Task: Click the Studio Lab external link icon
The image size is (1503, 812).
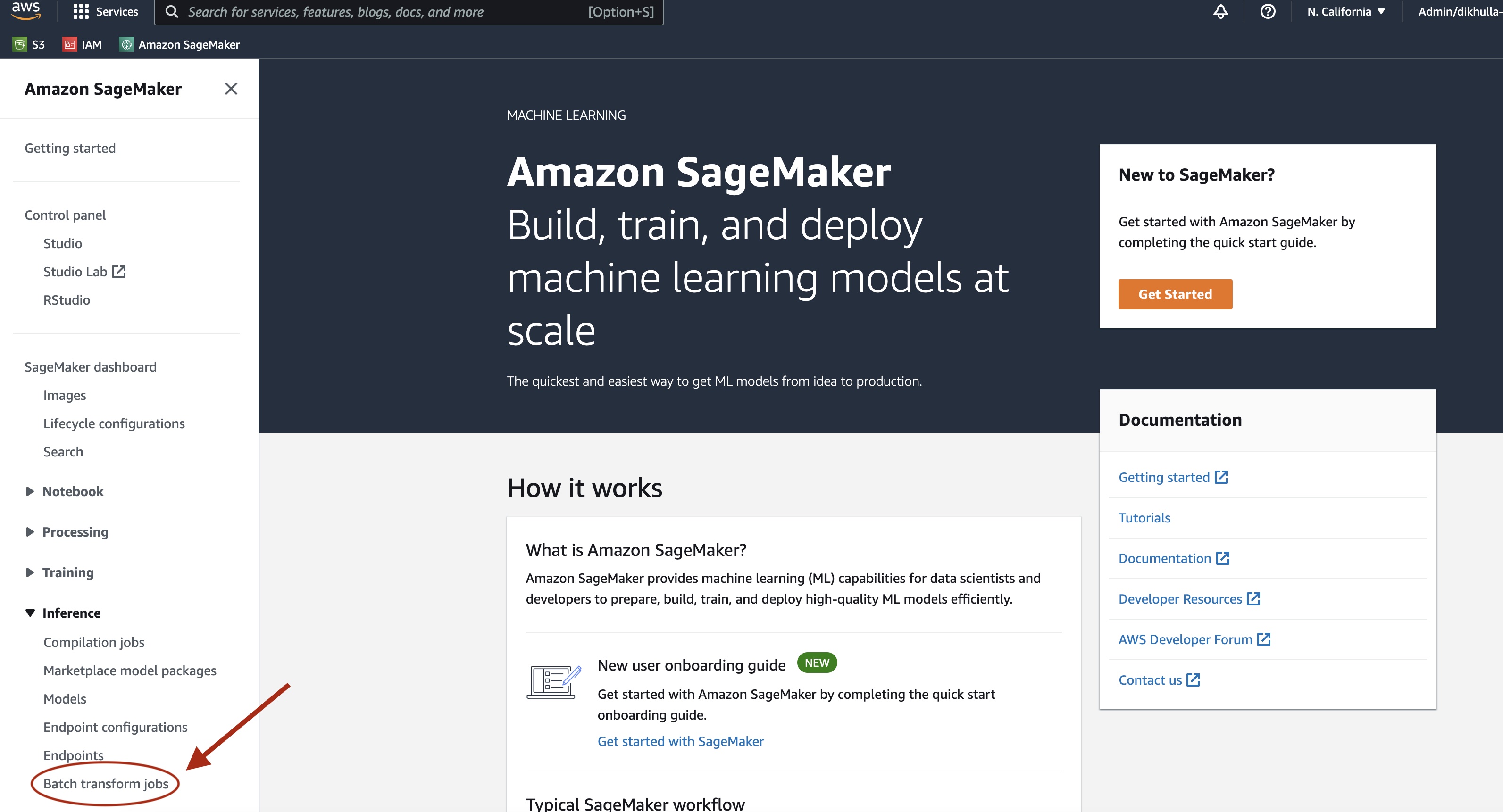Action: (119, 271)
